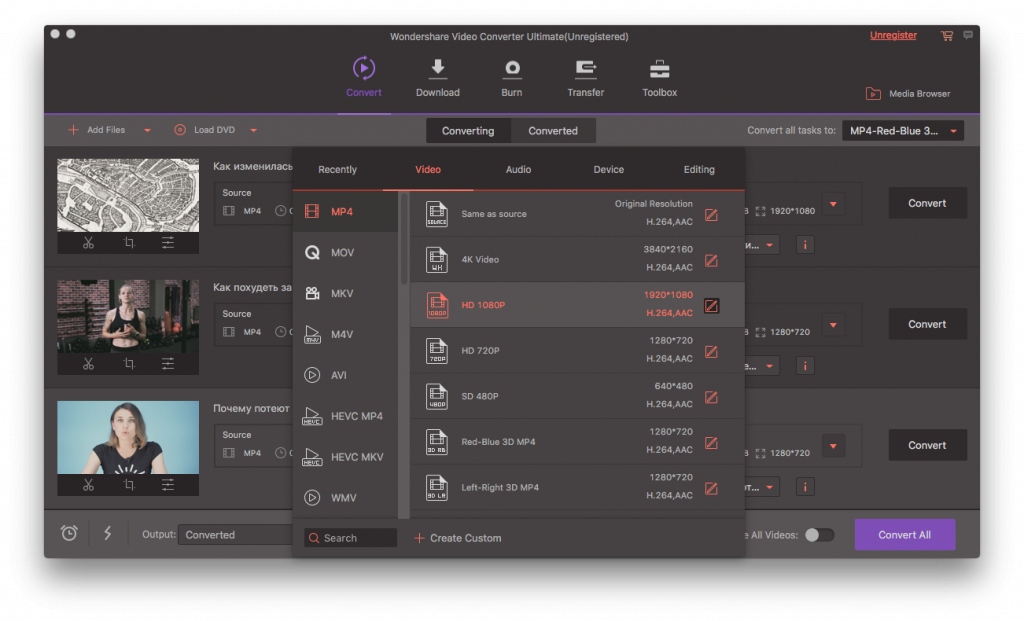Click the Download icon in top toolbar

click(437, 70)
